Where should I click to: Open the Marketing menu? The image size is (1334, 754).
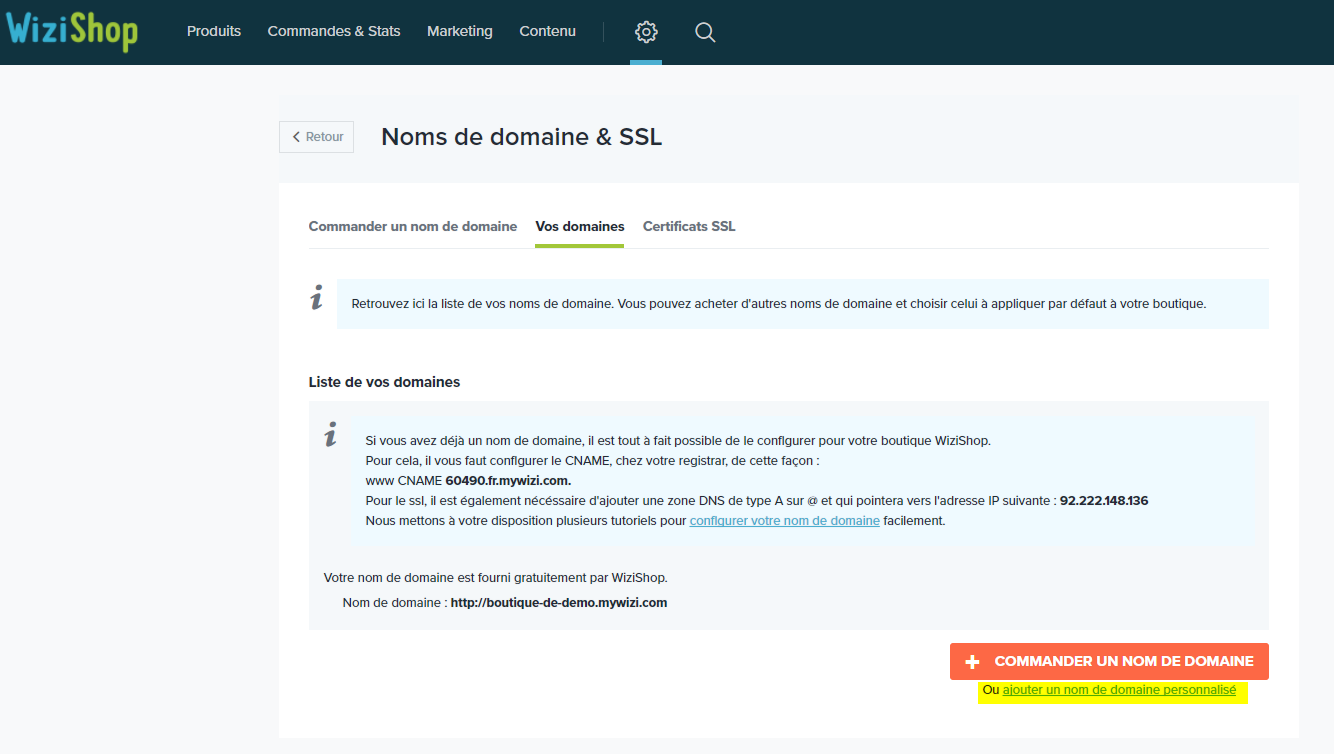460,31
